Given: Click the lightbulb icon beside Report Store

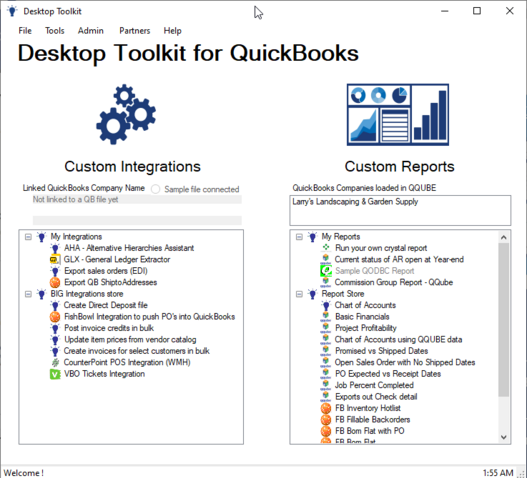Looking at the screenshot, I should pyautogui.click(x=313, y=294).
